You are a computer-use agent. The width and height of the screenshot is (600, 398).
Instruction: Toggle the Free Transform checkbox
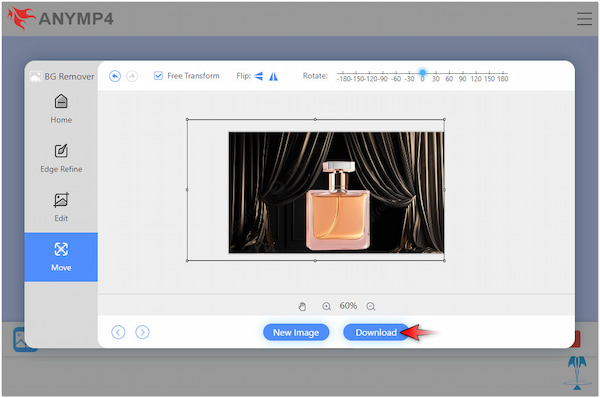click(x=158, y=76)
